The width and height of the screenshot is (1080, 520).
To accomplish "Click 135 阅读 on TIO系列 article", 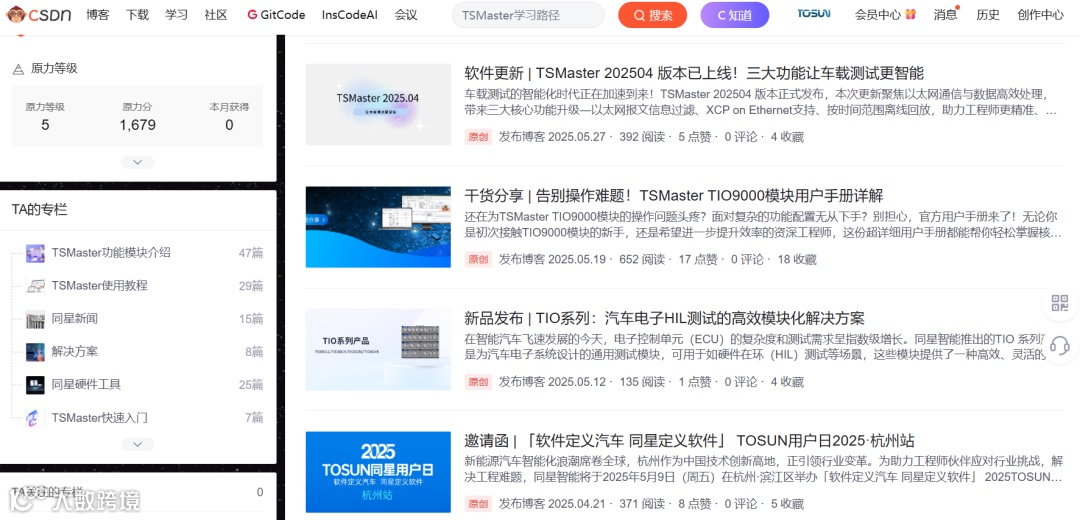I will [642, 382].
